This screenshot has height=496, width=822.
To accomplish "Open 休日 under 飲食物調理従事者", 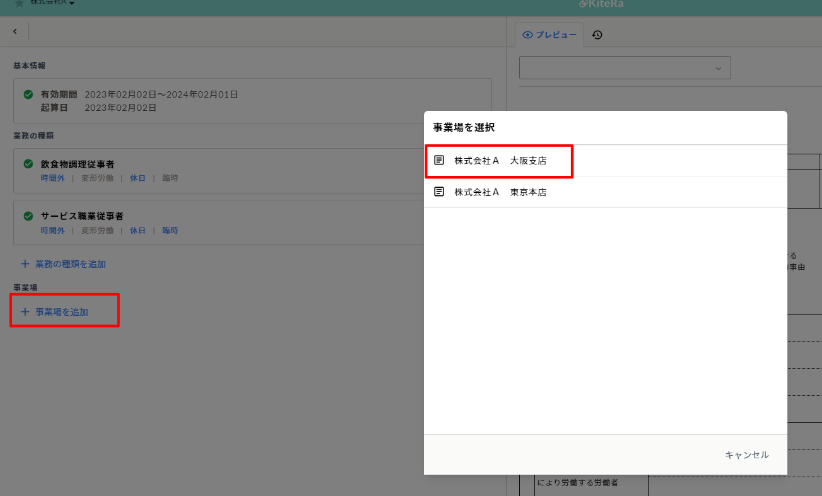I will (137, 177).
